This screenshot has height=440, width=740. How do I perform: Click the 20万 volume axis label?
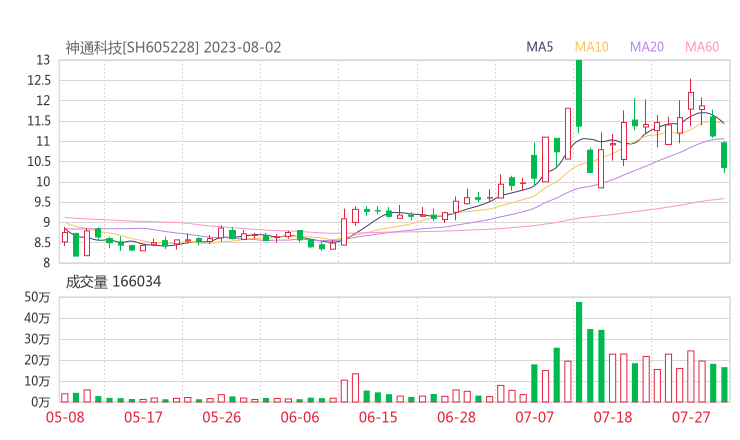(37, 360)
